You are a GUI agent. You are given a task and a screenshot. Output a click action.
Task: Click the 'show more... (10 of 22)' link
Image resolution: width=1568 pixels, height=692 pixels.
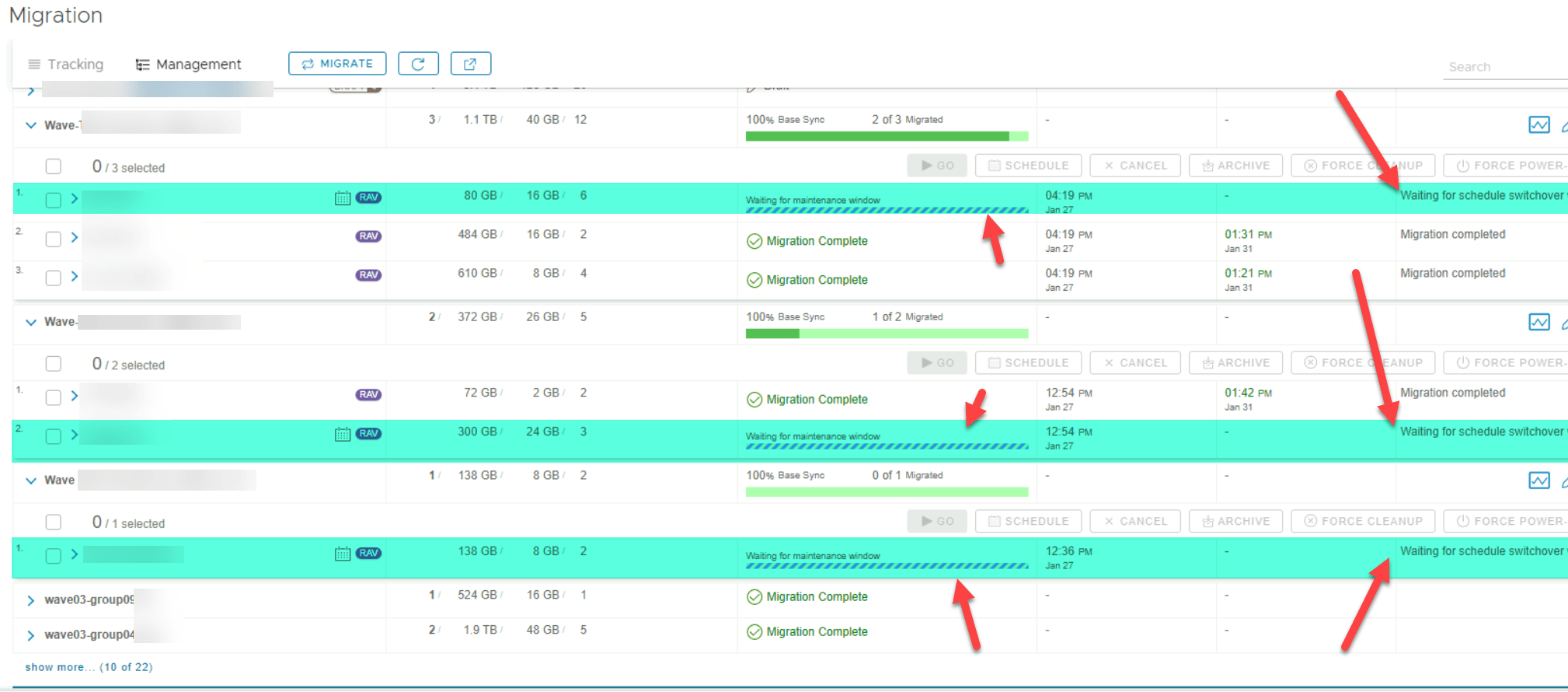tap(89, 667)
